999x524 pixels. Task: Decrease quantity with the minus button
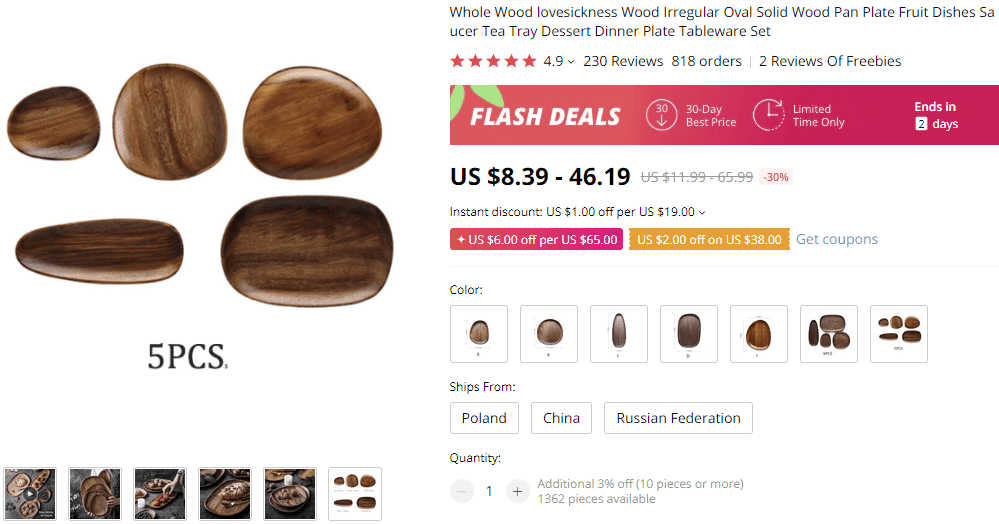coord(462,491)
